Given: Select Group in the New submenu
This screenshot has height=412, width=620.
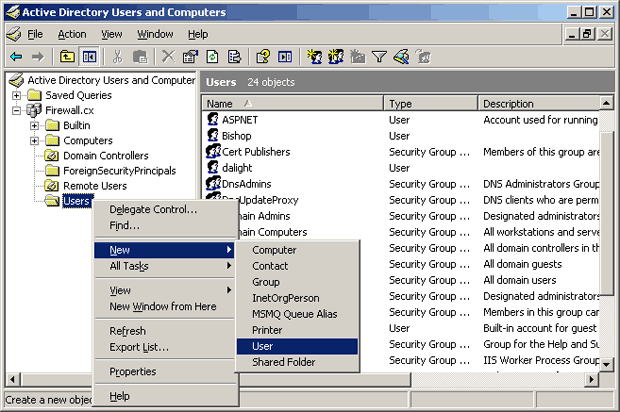Looking at the screenshot, I should [297, 282].
